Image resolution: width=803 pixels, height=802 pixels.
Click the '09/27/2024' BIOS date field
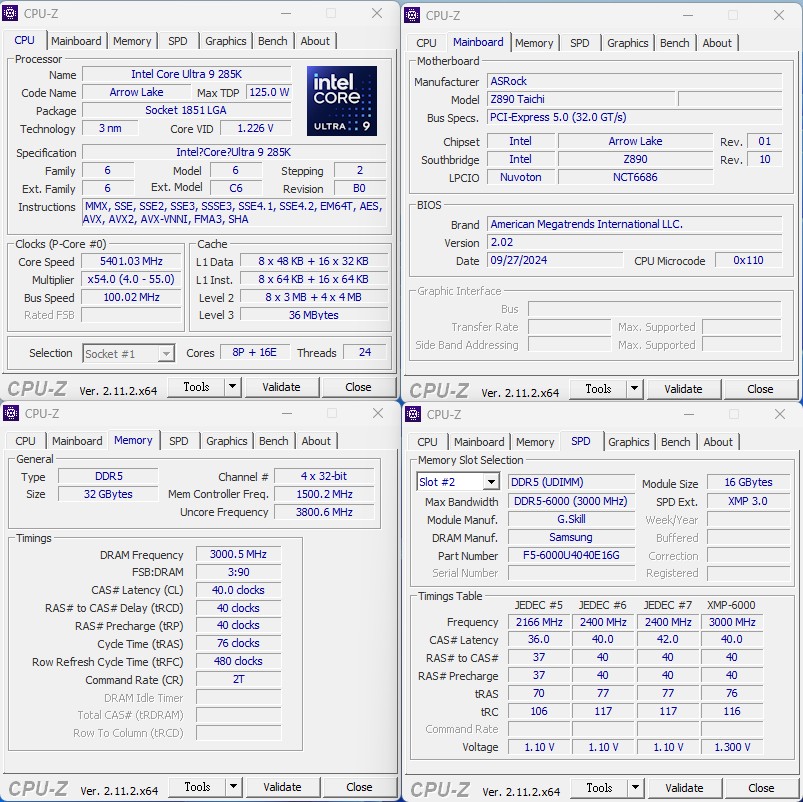(555, 260)
